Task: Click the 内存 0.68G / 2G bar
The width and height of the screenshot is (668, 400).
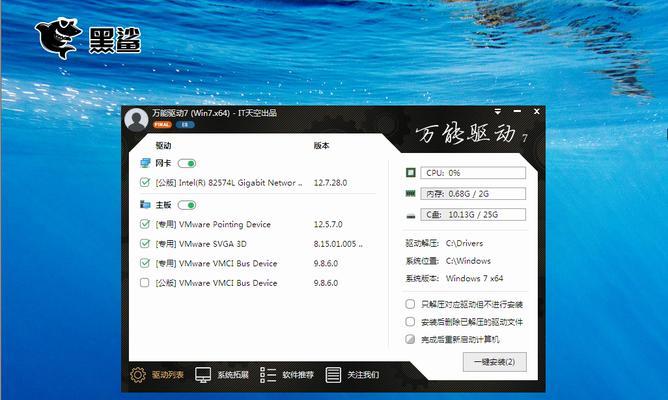Action: pyautogui.click(x=473, y=193)
